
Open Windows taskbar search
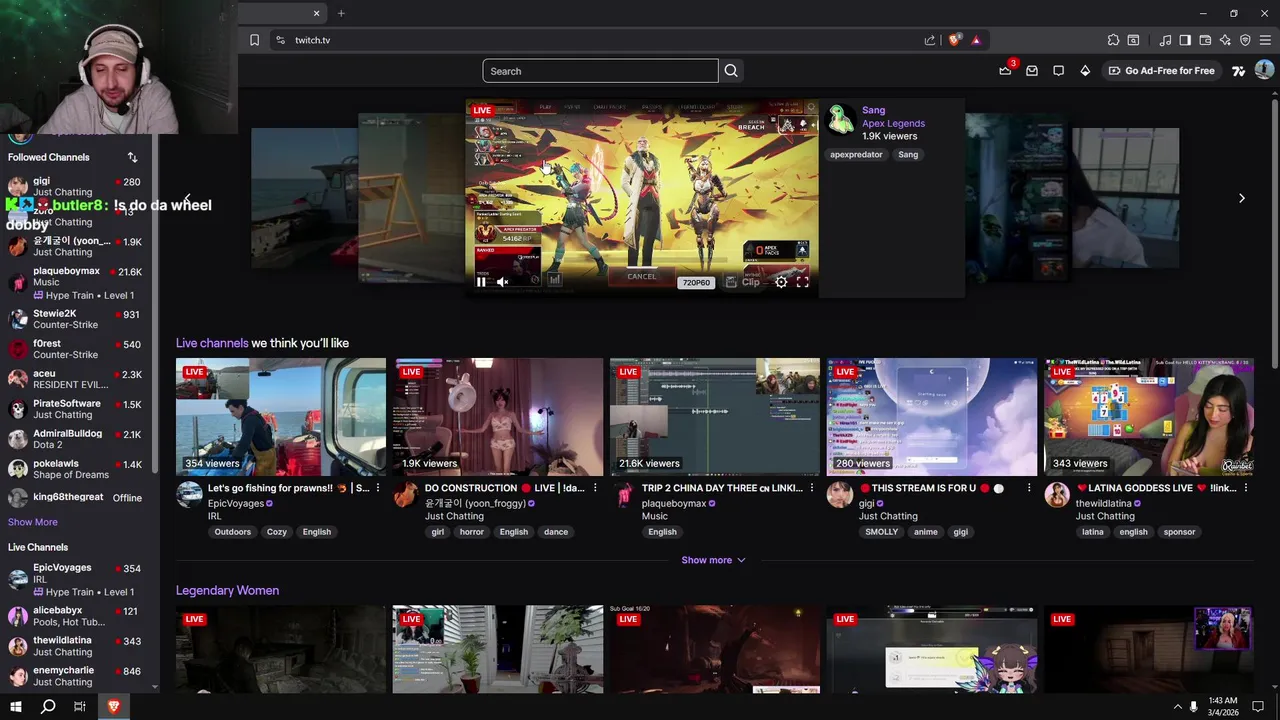47,707
